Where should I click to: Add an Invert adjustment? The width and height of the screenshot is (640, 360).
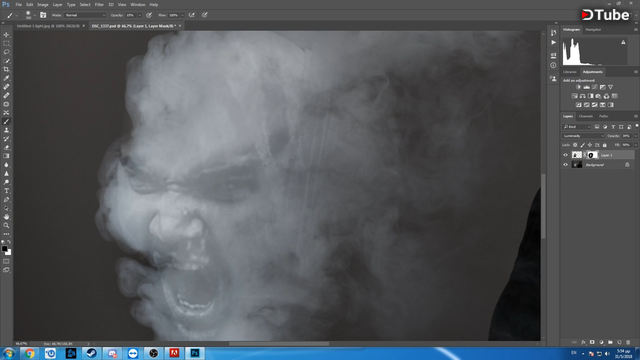(578, 105)
